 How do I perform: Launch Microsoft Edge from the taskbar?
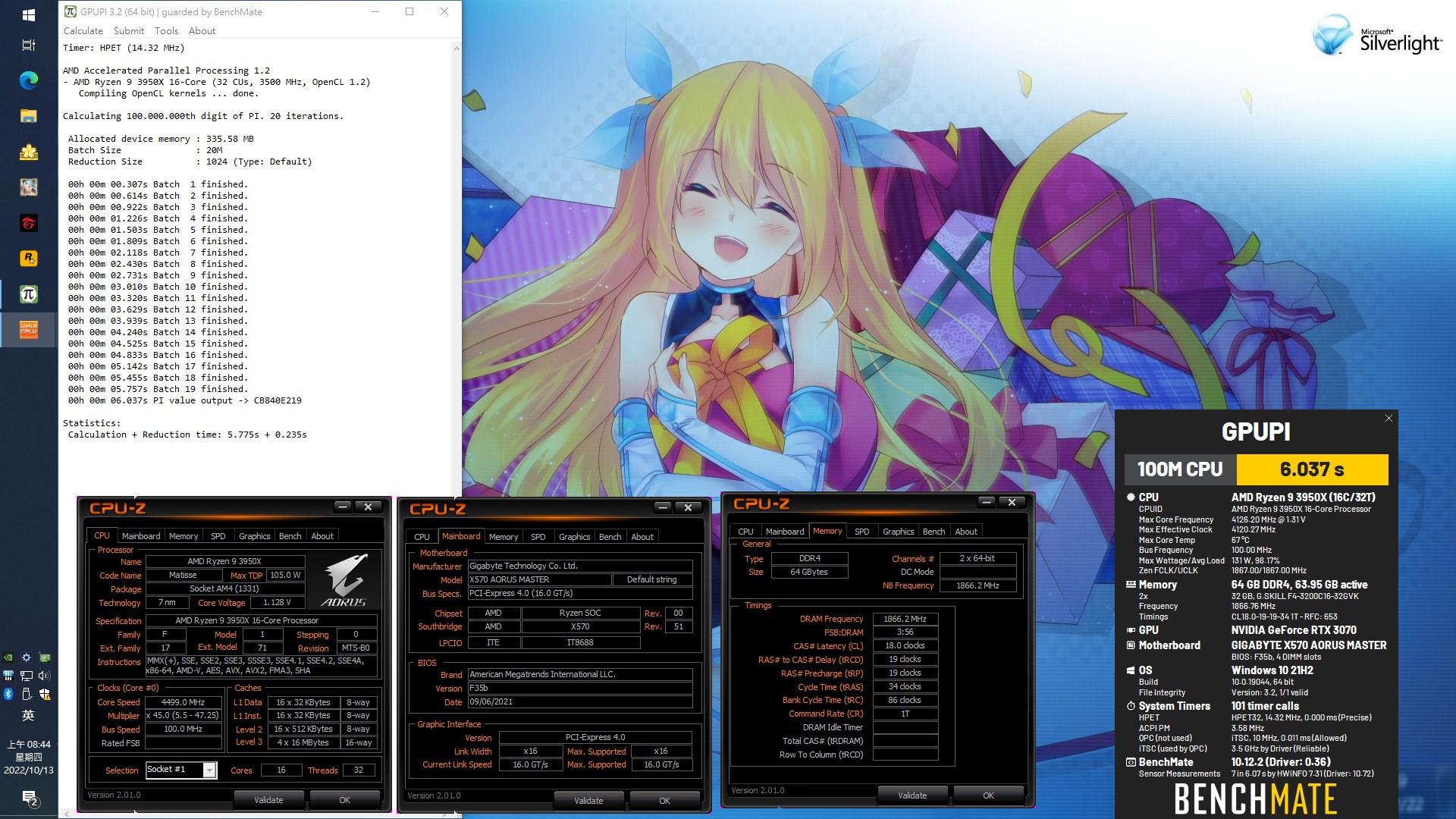[x=28, y=80]
